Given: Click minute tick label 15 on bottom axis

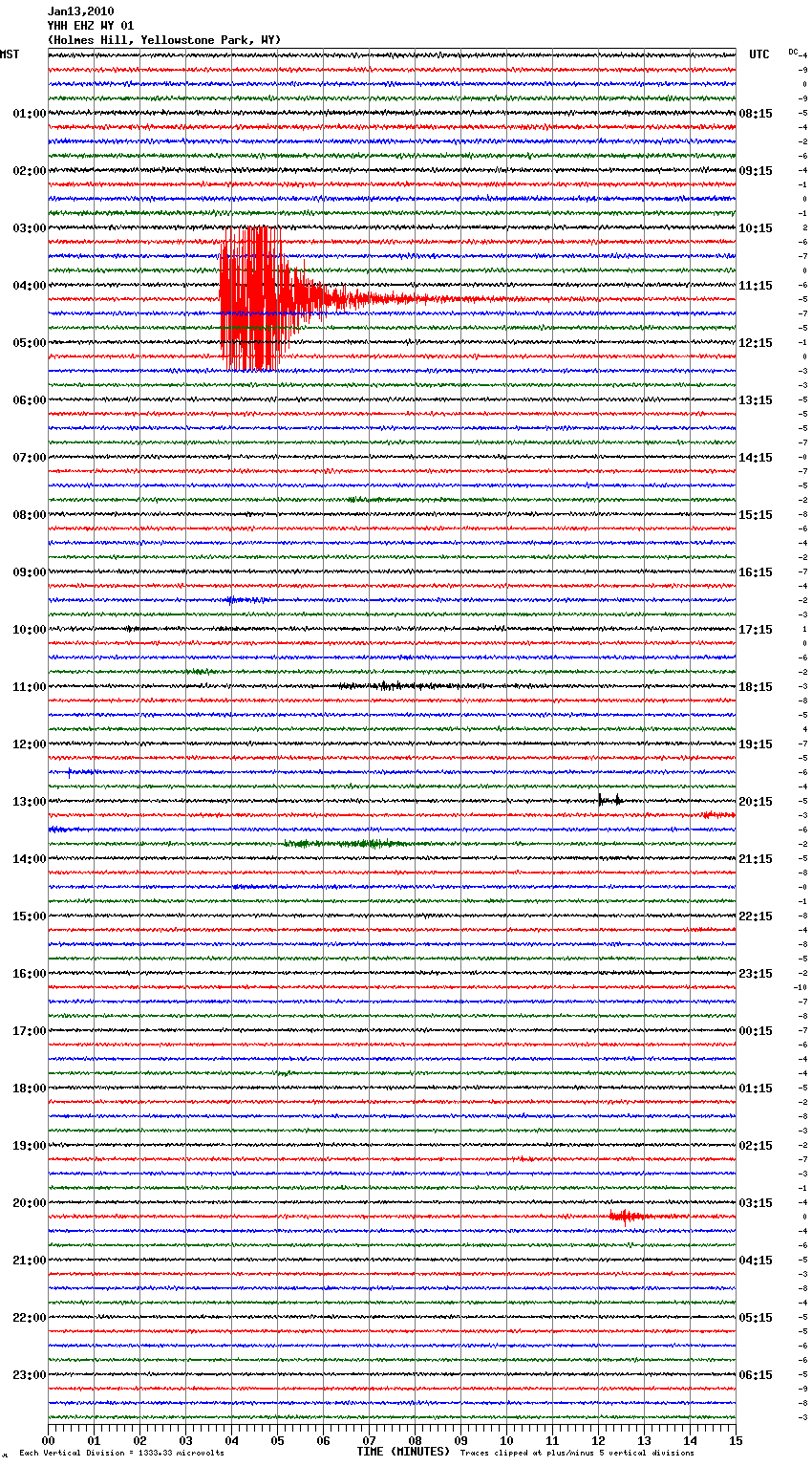Looking at the screenshot, I should [736, 1440].
